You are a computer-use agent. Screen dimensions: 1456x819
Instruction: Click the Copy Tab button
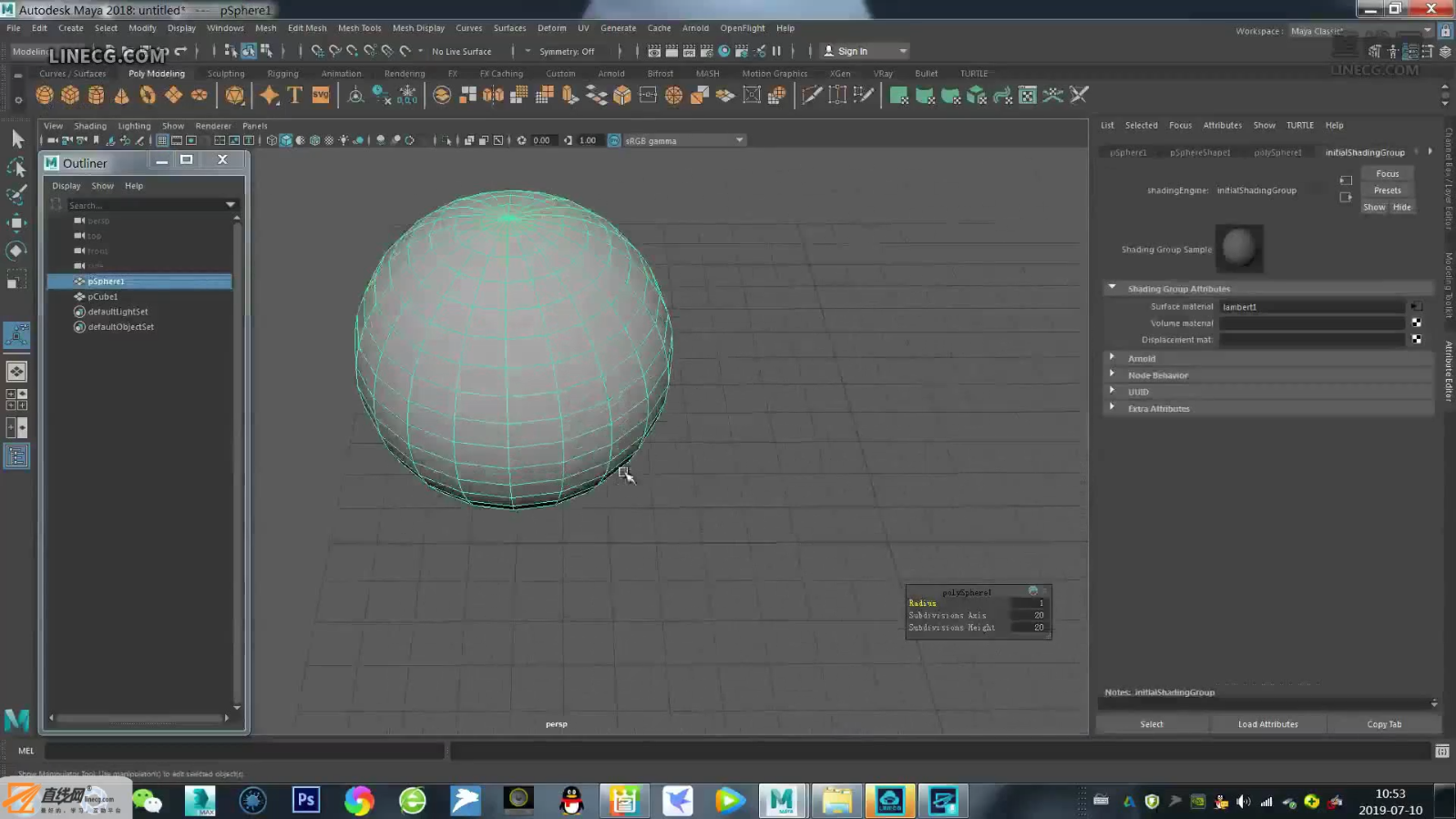point(1384,724)
